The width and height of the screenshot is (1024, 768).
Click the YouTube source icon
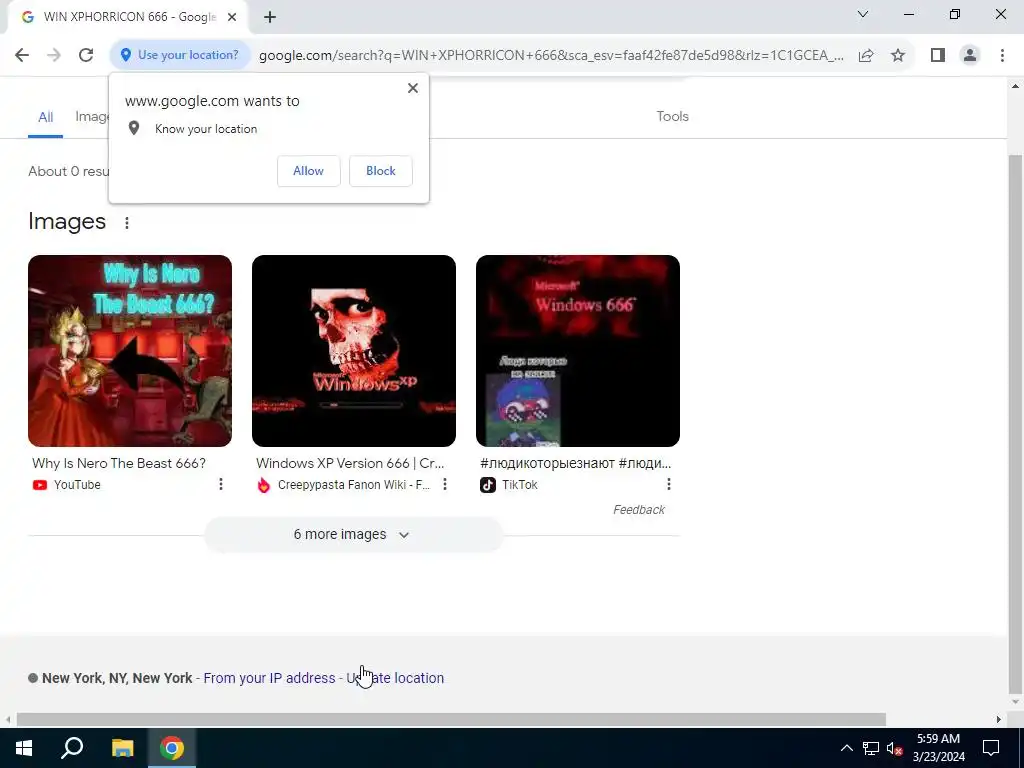40,485
